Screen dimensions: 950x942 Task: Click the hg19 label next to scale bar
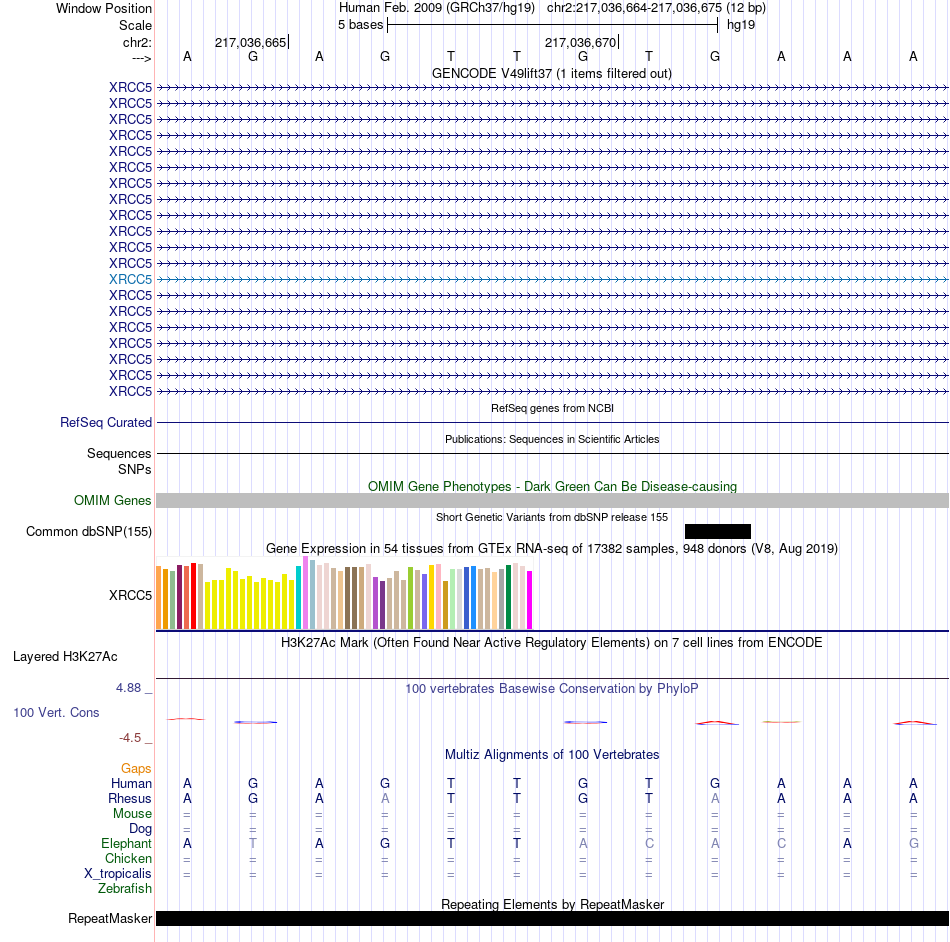tap(741, 25)
